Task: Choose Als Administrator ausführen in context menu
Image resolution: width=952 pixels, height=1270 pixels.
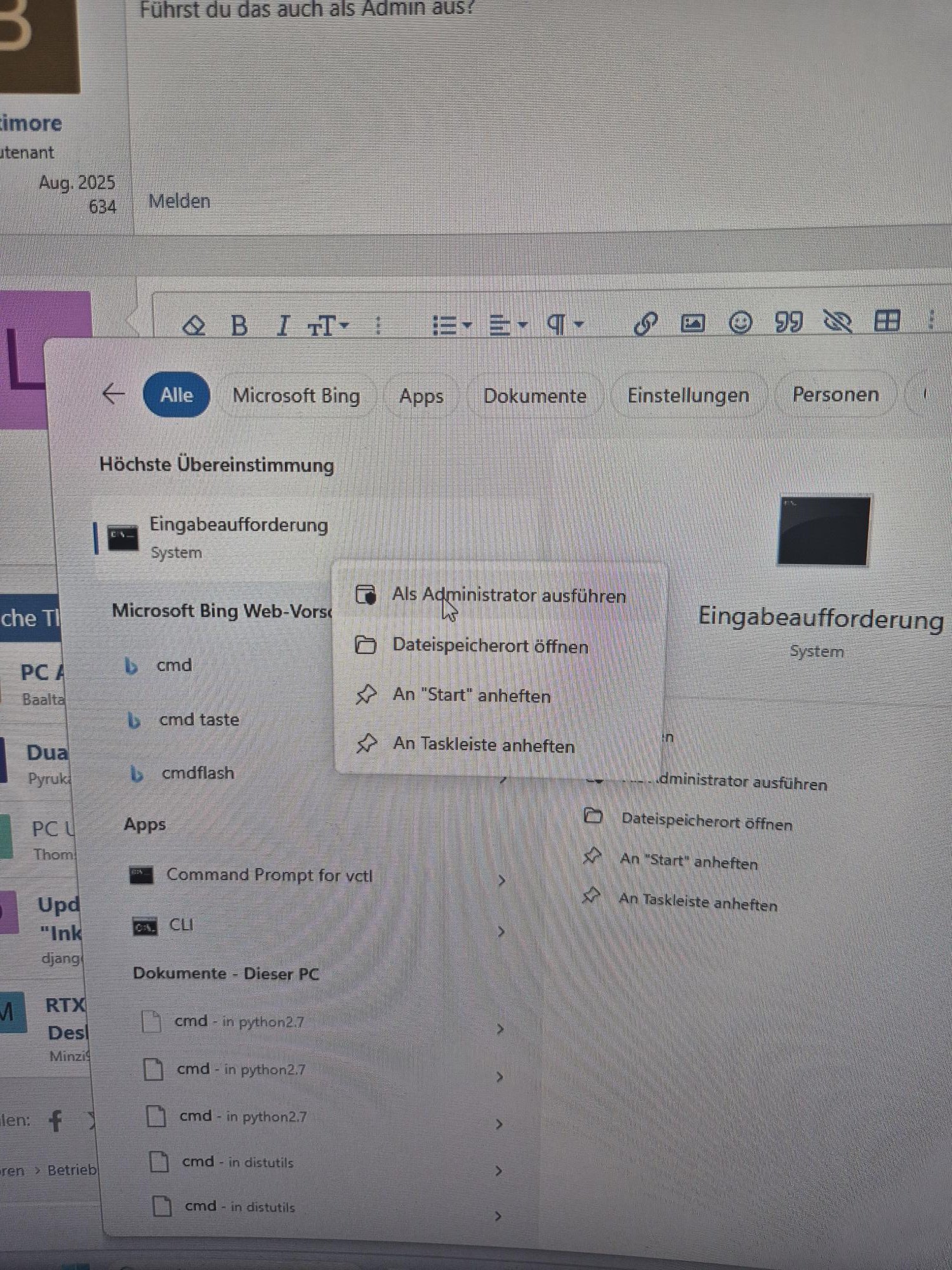Action: pos(498,595)
